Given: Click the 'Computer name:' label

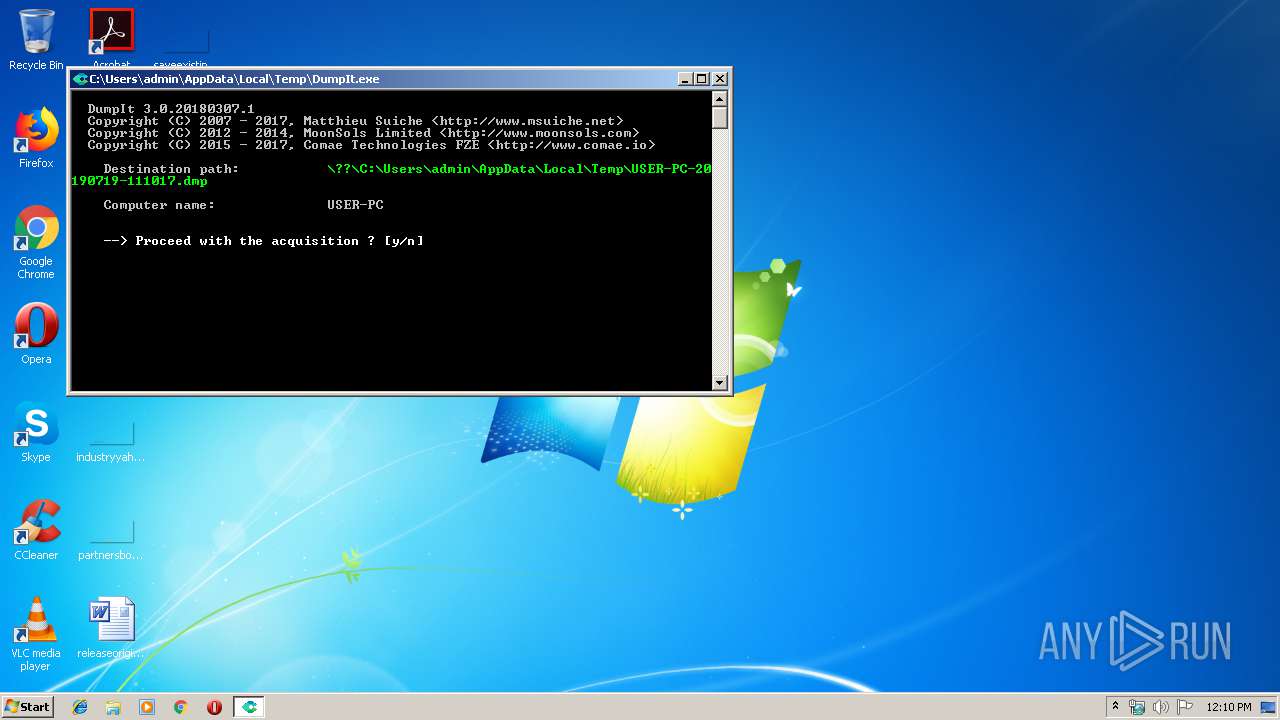Looking at the screenshot, I should [x=159, y=205].
